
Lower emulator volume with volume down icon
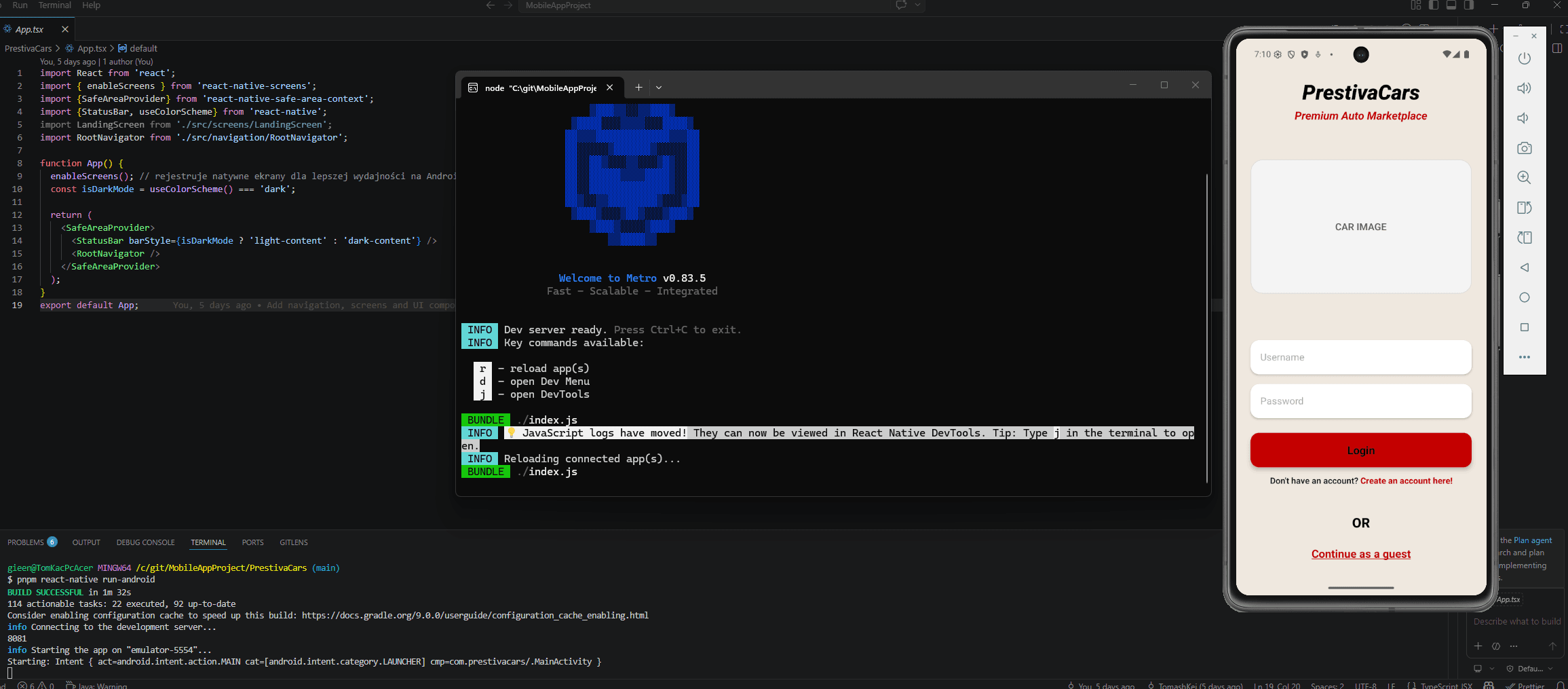point(1524,118)
